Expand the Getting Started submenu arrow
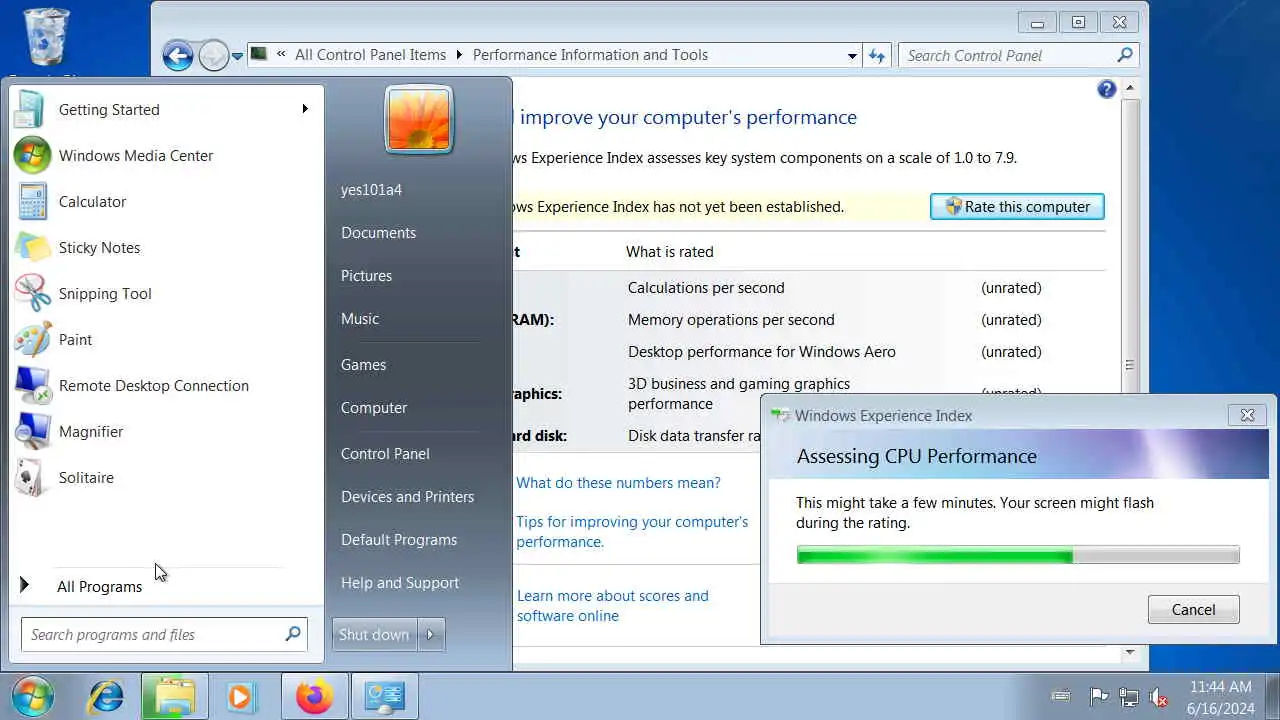This screenshot has width=1280, height=720. [x=305, y=108]
